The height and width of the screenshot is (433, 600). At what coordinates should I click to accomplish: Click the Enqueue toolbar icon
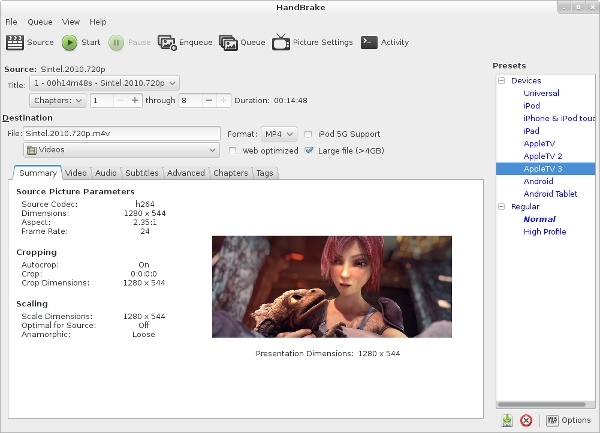pyautogui.click(x=165, y=43)
